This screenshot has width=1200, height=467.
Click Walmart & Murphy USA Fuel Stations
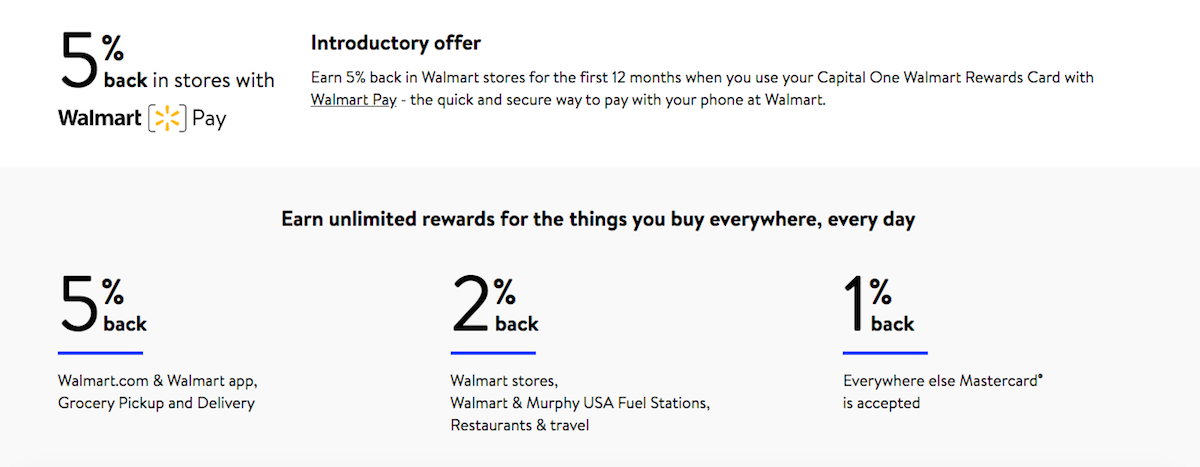coord(580,404)
